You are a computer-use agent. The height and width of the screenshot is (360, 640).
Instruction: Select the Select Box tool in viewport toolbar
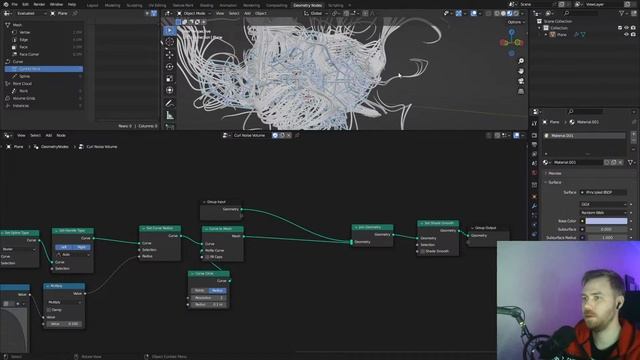pos(170,31)
